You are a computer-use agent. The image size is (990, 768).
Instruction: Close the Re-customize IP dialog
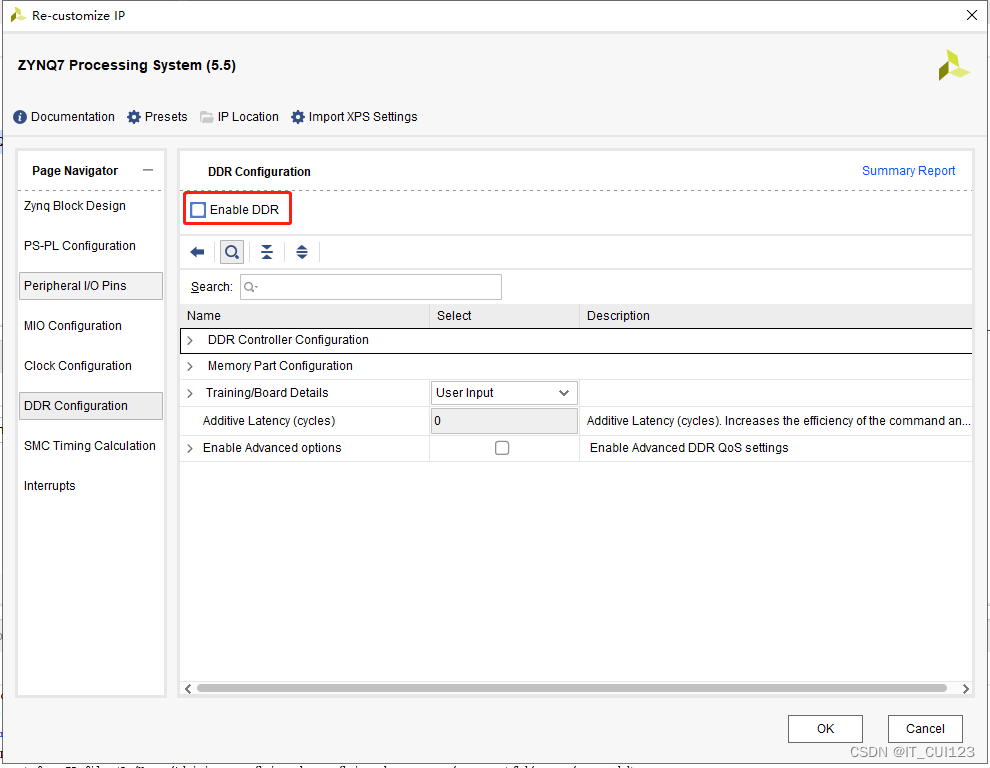click(972, 15)
